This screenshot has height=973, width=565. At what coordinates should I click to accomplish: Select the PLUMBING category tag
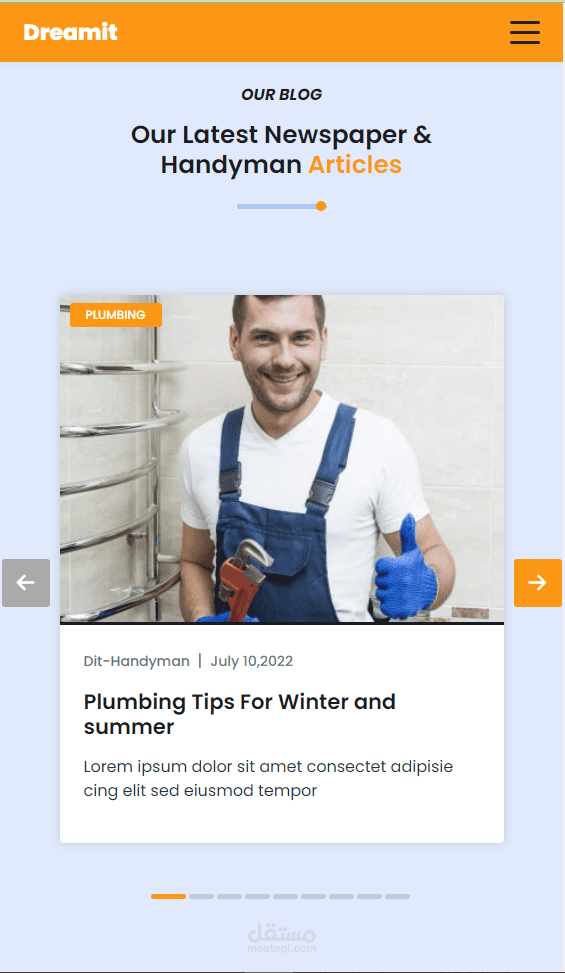(x=116, y=315)
